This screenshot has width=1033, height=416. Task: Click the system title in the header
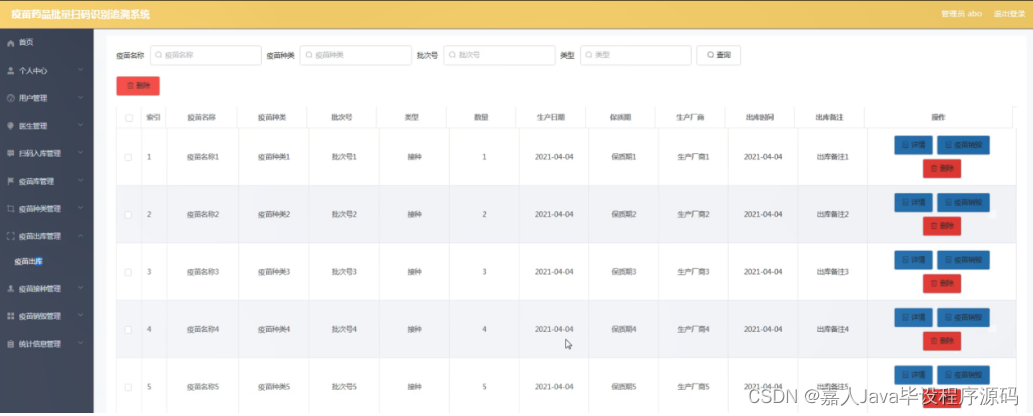click(x=80, y=14)
